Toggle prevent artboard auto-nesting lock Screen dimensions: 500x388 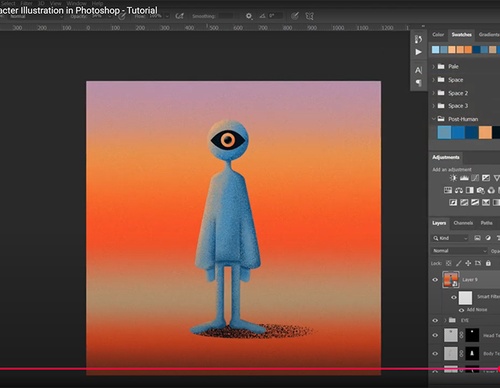tap(478, 263)
